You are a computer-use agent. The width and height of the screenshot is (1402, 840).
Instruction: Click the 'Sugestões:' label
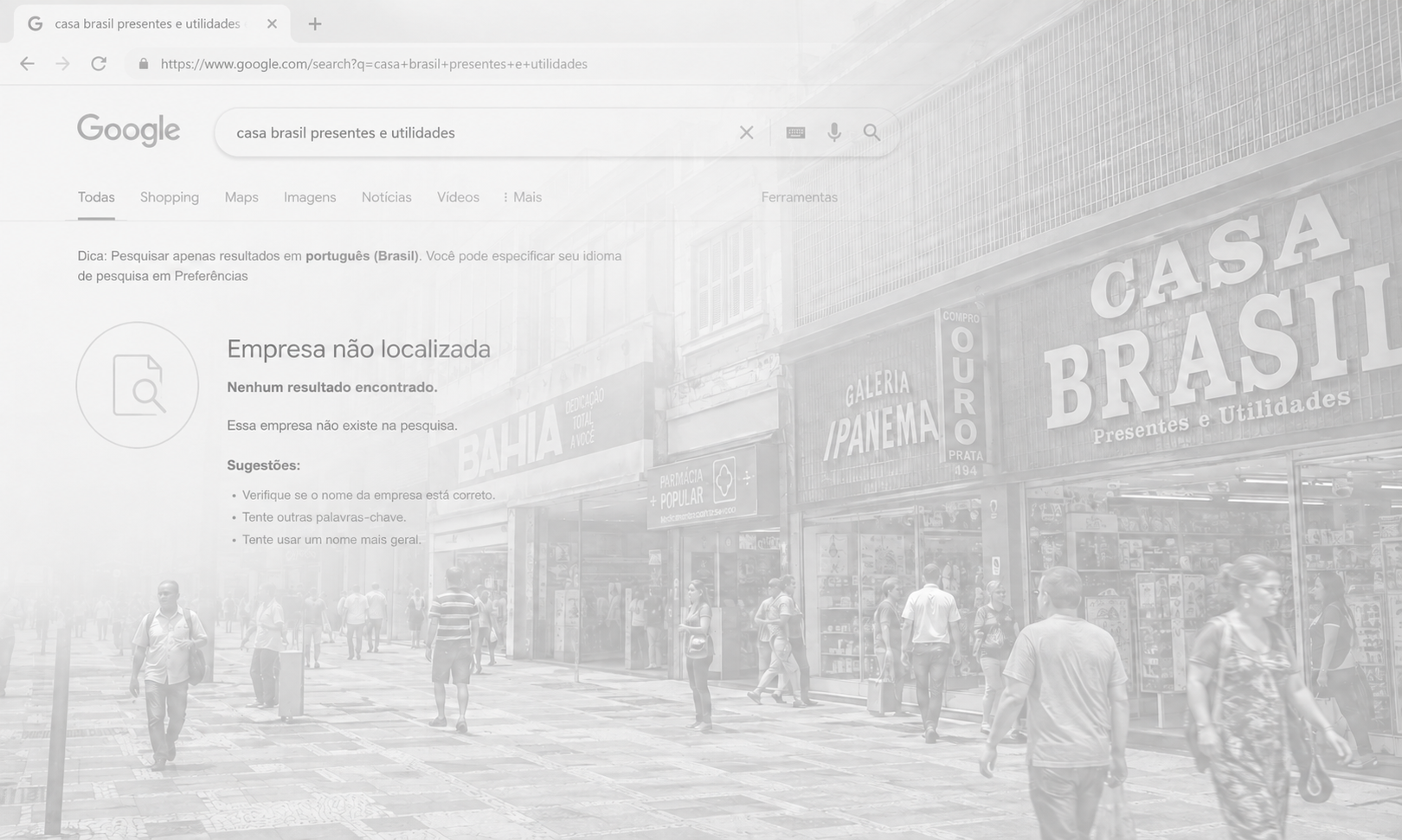(x=263, y=465)
